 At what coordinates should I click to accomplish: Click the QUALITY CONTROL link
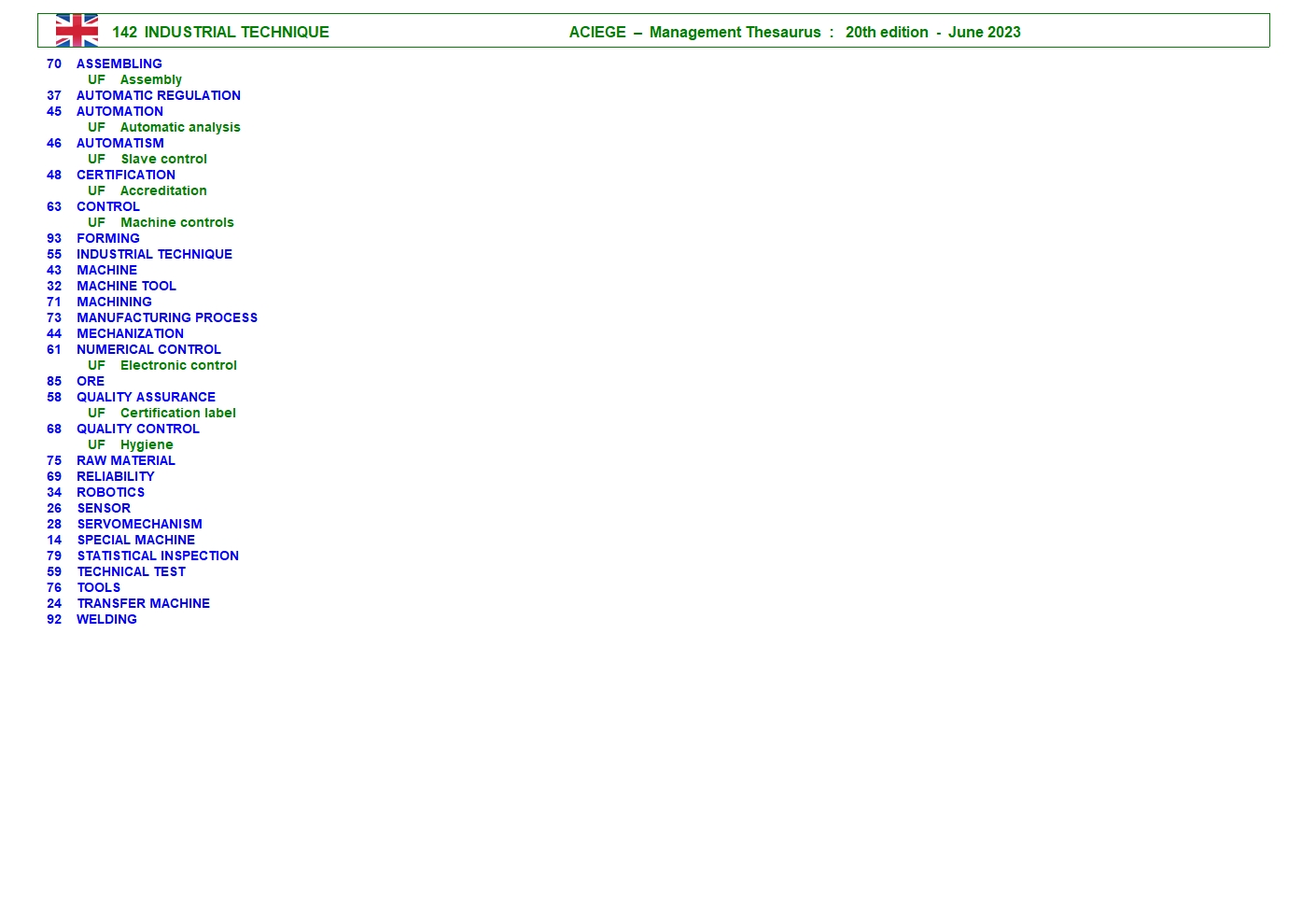pyautogui.click(x=137, y=429)
